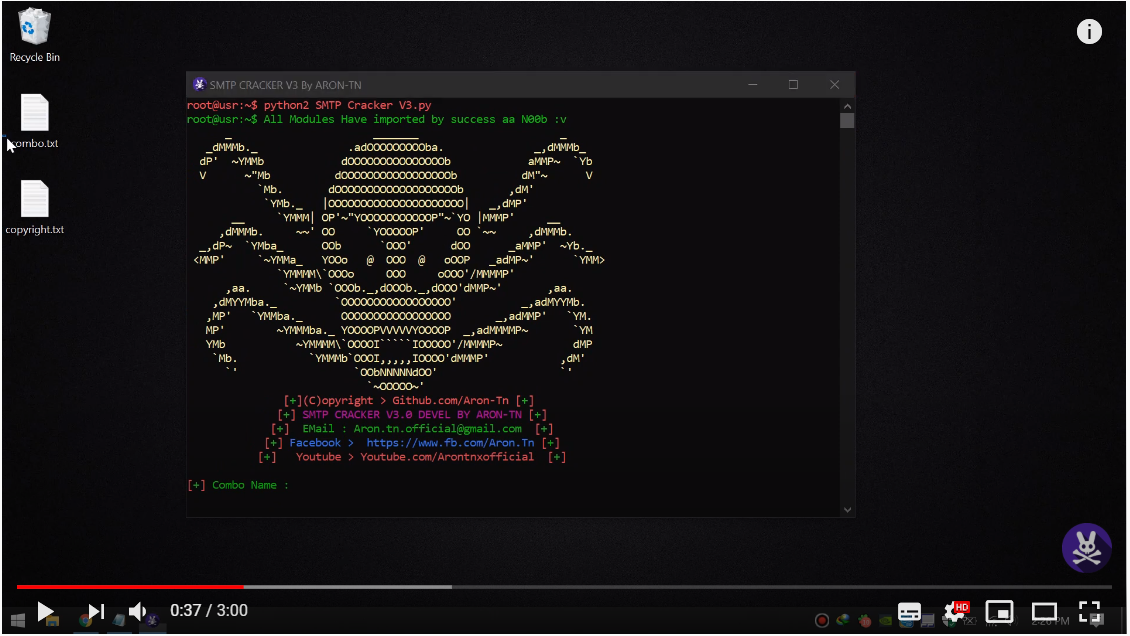Select the combo.txt file on desktop
The width and height of the screenshot is (1130, 636).
pos(34,121)
